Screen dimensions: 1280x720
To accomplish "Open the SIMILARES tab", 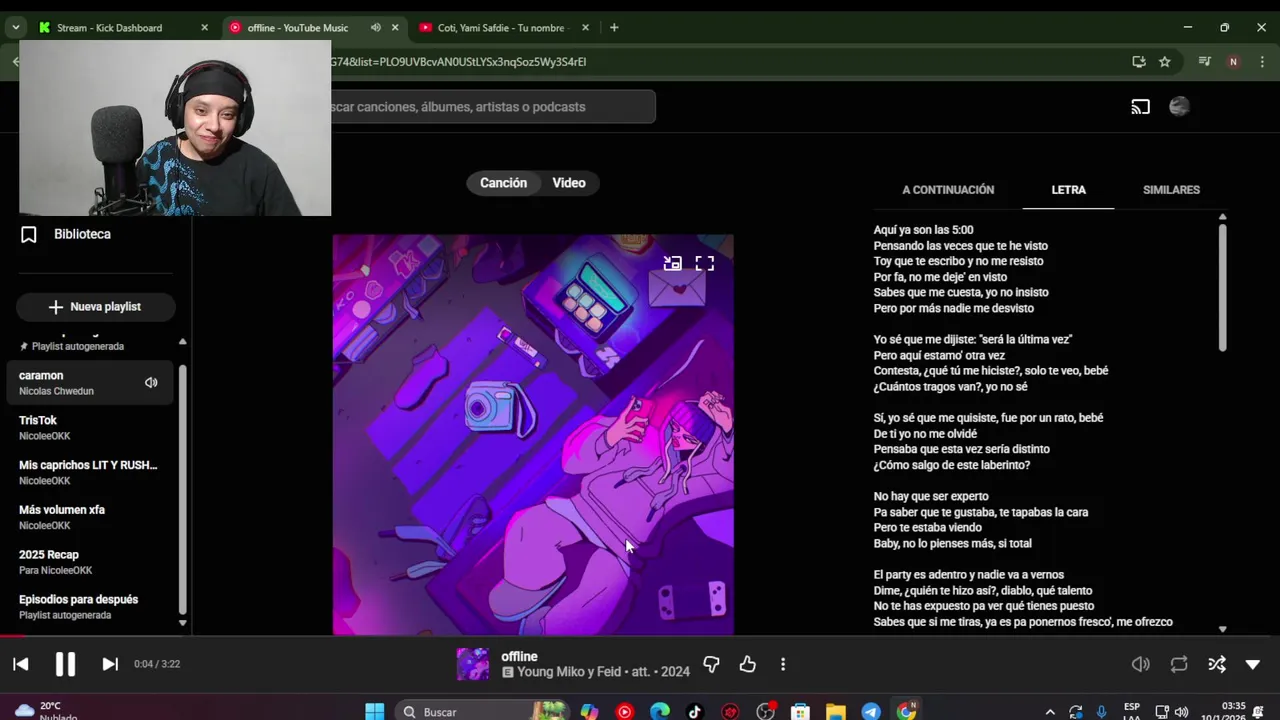I will (x=1171, y=190).
